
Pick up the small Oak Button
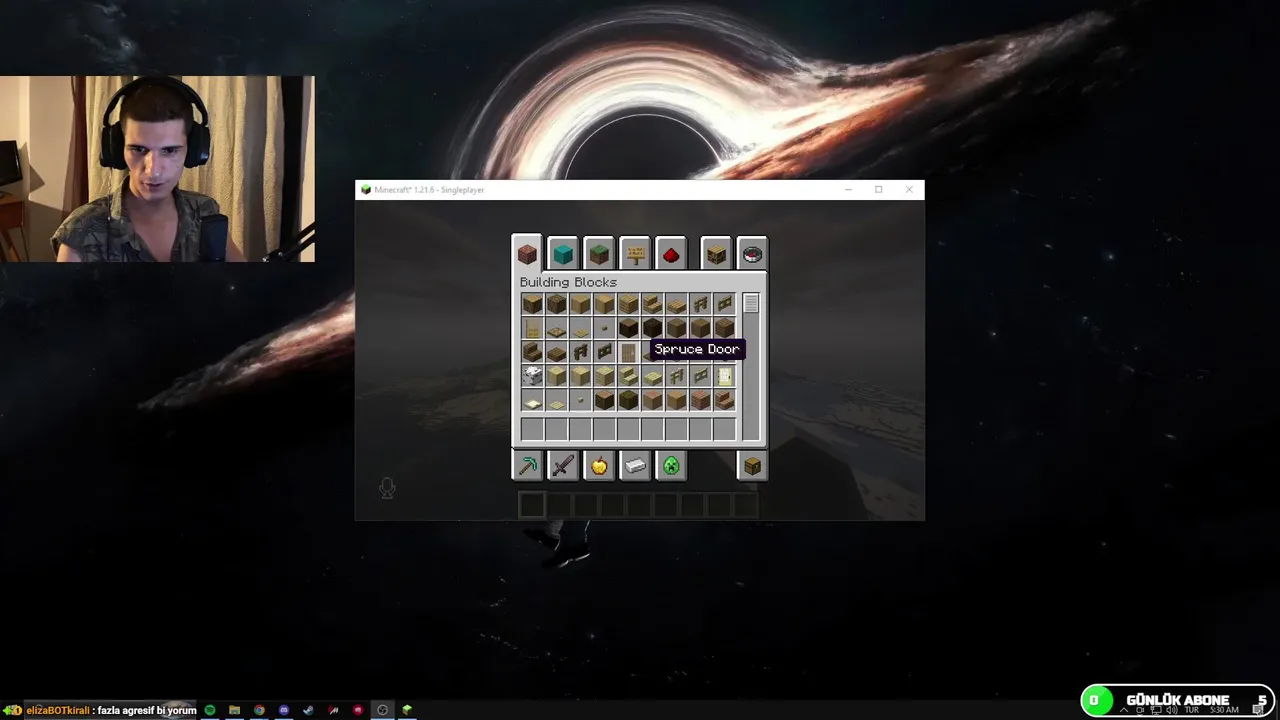pyautogui.click(x=604, y=328)
